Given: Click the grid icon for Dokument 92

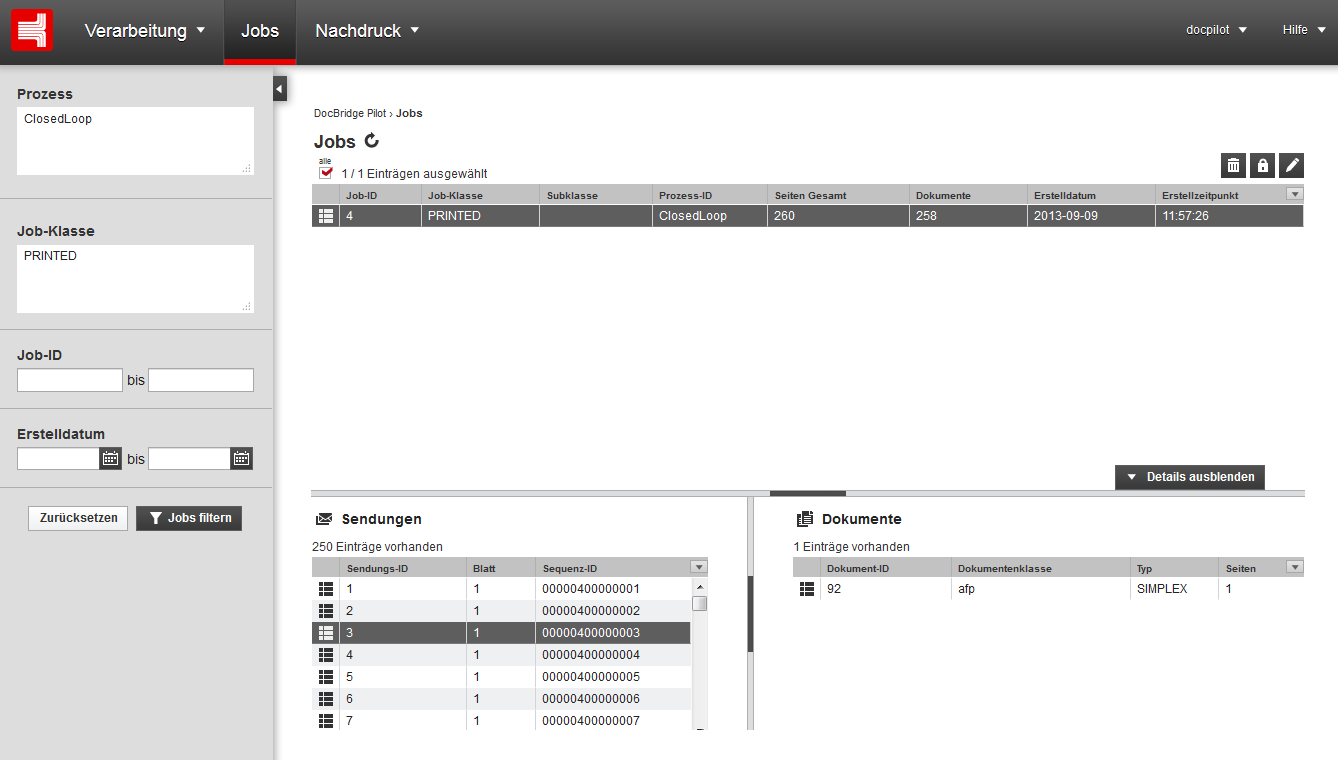Looking at the screenshot, I should [807, 589].
